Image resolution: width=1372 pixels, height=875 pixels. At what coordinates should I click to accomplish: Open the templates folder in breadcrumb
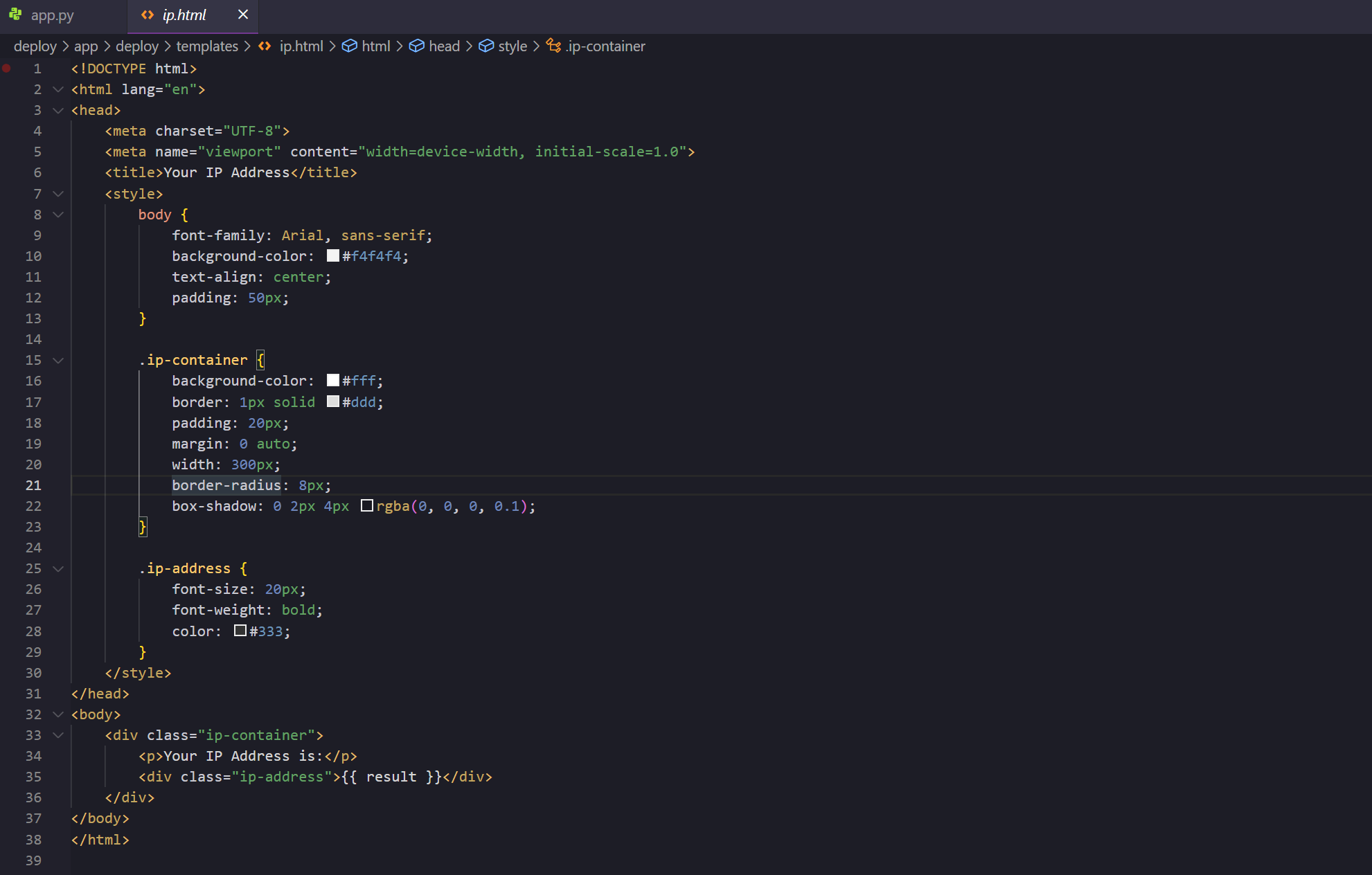point(207,46)
